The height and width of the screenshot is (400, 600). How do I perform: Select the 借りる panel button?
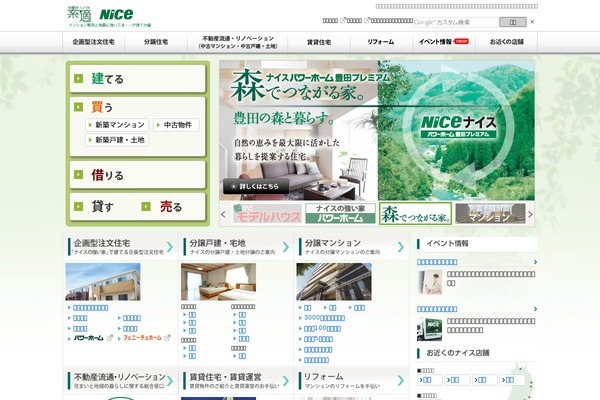click(138, 175)
